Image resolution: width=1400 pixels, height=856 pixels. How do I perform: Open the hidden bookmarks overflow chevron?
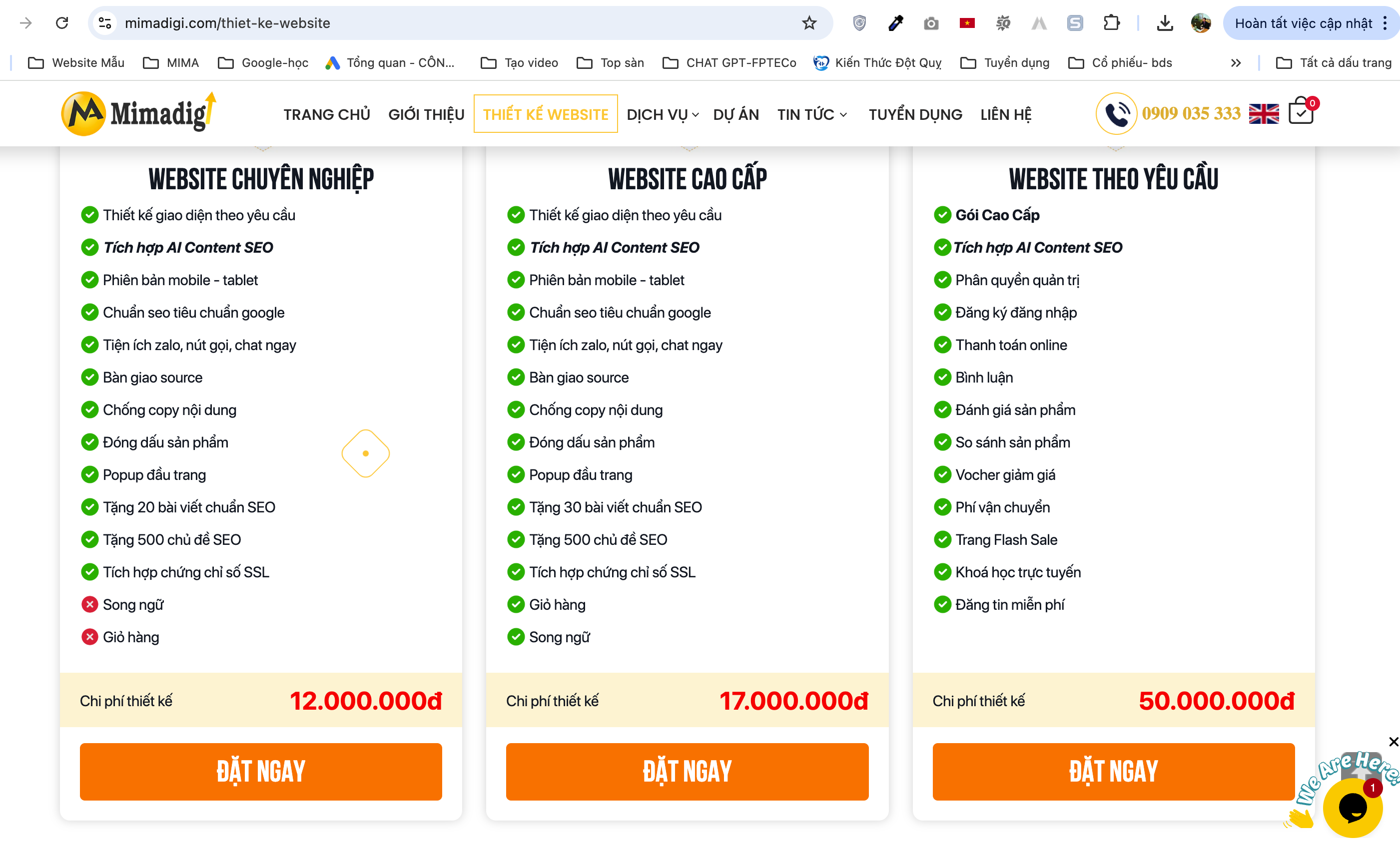pyautogui.click(x=1236, y=62)
